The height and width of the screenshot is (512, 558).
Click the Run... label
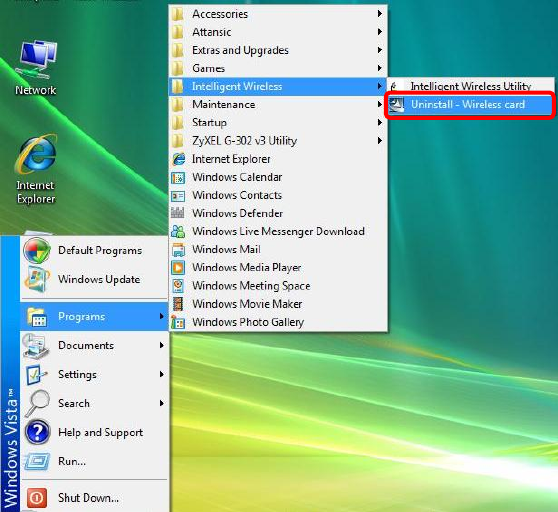click(72, 461)
